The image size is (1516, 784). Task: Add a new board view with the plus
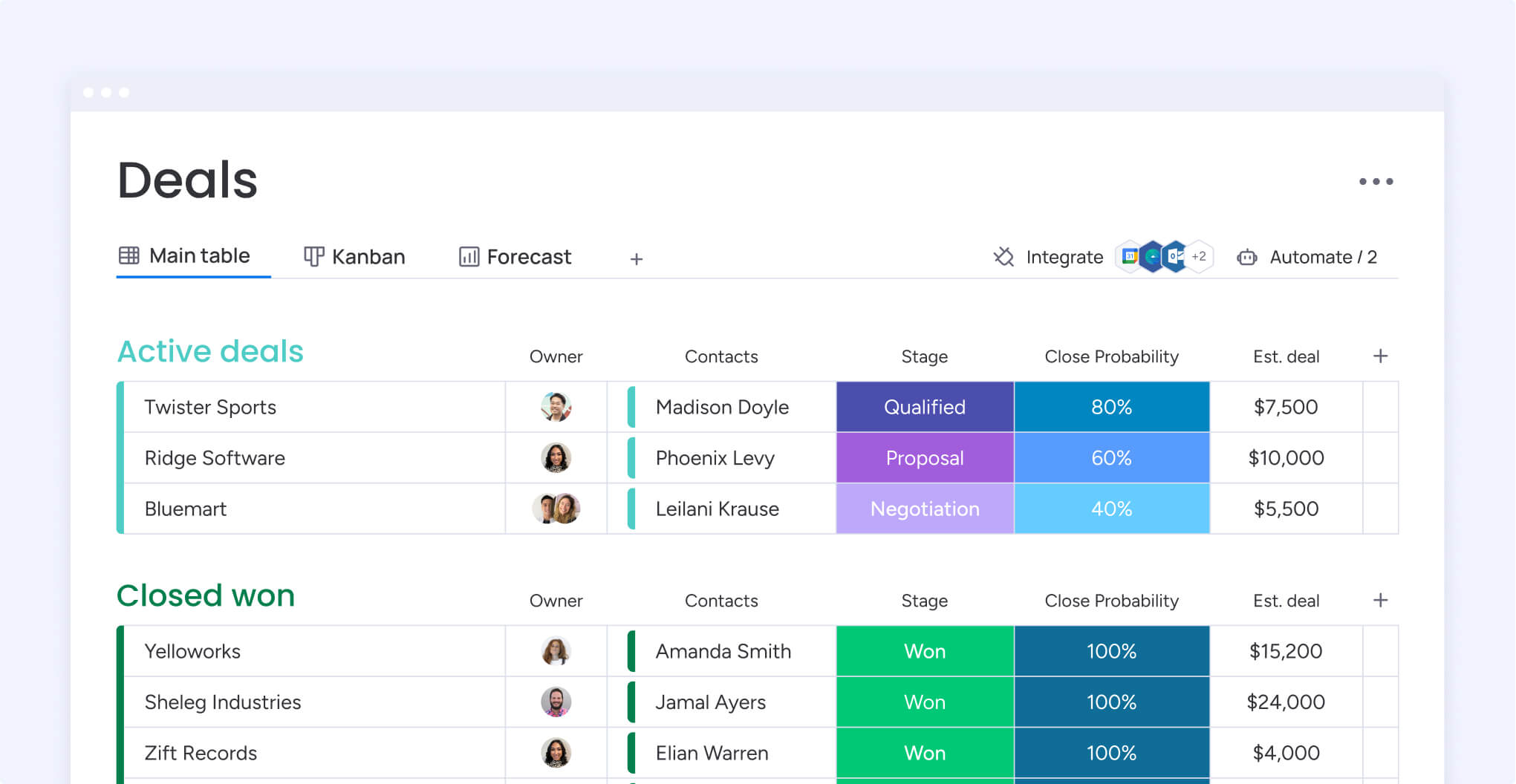[x=636, y=258]
